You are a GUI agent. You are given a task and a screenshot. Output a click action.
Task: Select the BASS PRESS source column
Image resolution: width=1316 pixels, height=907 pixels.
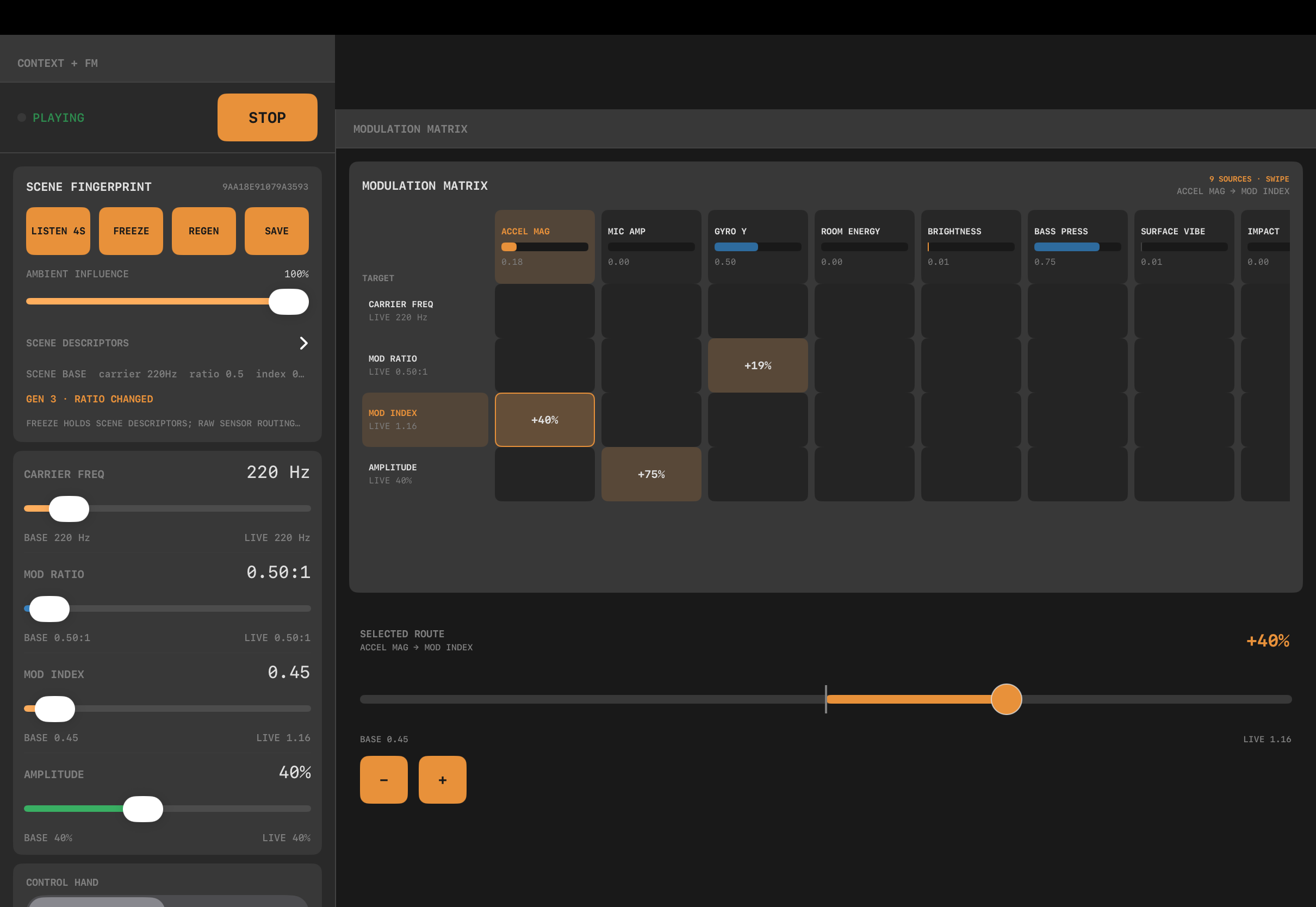point(1077,247)
